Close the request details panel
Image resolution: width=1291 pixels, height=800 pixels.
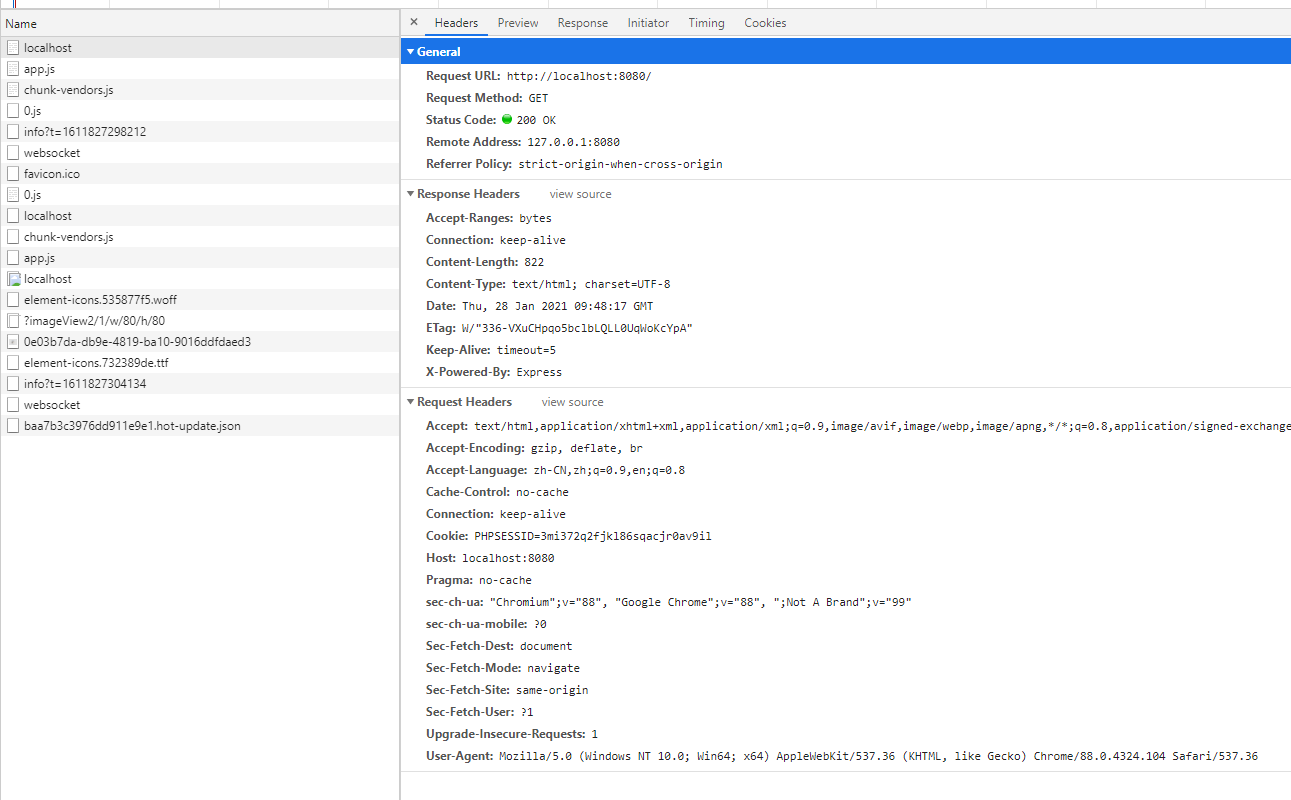pos(414,22)
